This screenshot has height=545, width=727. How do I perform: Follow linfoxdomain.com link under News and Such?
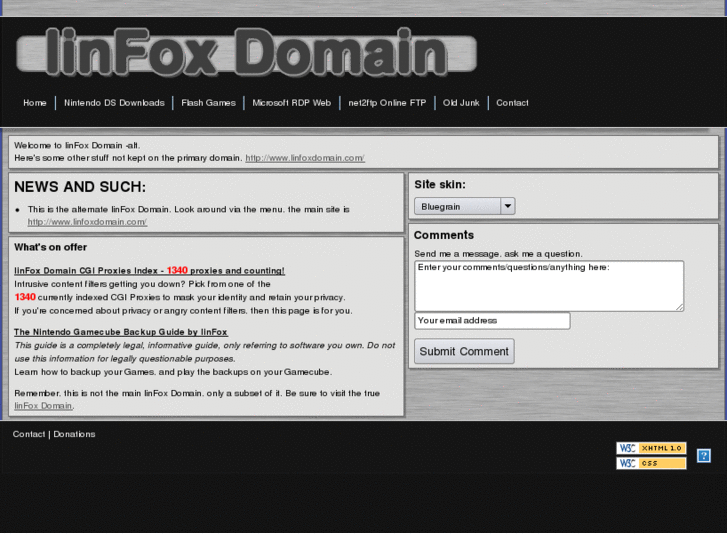click(87, 222)
